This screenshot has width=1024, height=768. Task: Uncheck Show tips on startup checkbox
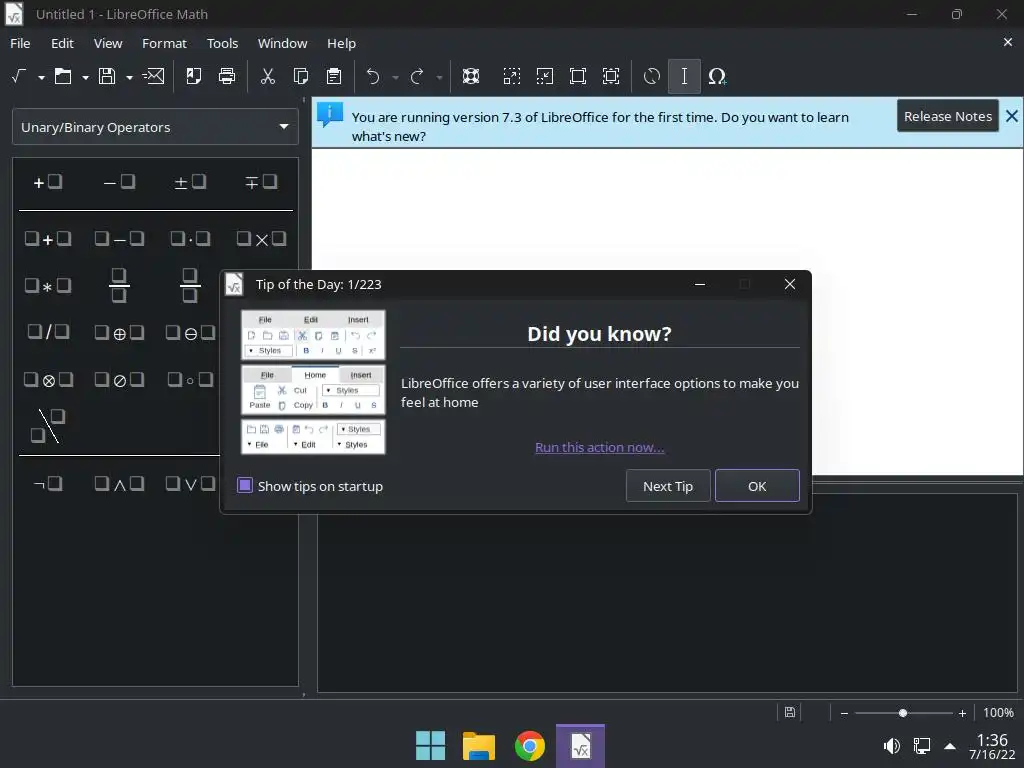(245, 485)
